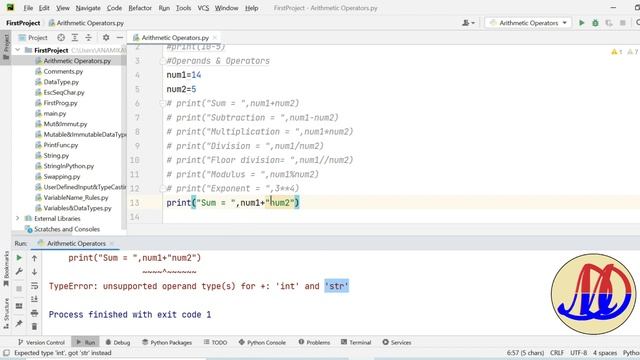Open the Code menu

coord(114,8)
